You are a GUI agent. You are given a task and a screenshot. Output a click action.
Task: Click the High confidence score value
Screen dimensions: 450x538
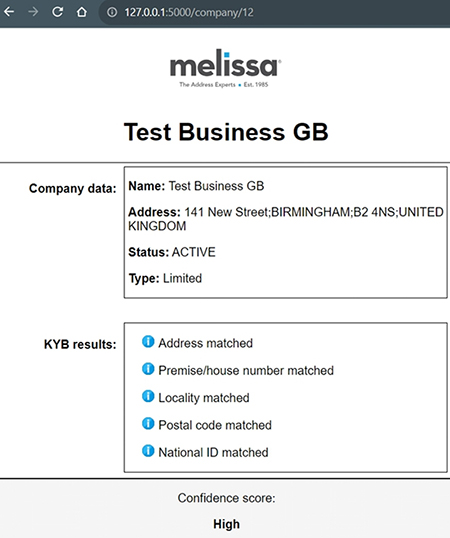[226, 524]
